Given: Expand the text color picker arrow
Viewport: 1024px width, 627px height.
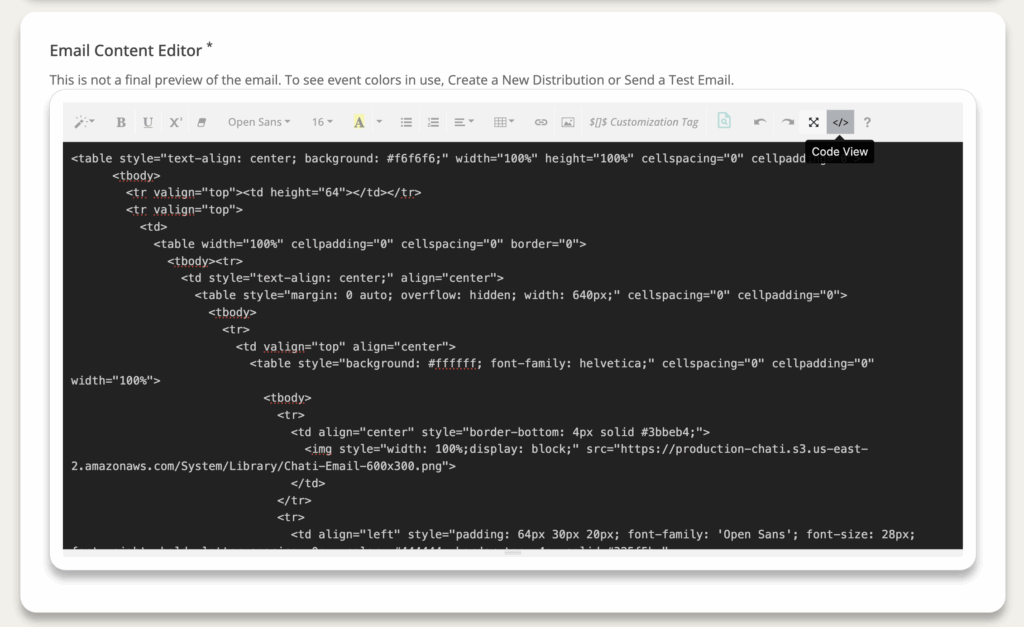Looking at the screenshot, I should (379, 122).
